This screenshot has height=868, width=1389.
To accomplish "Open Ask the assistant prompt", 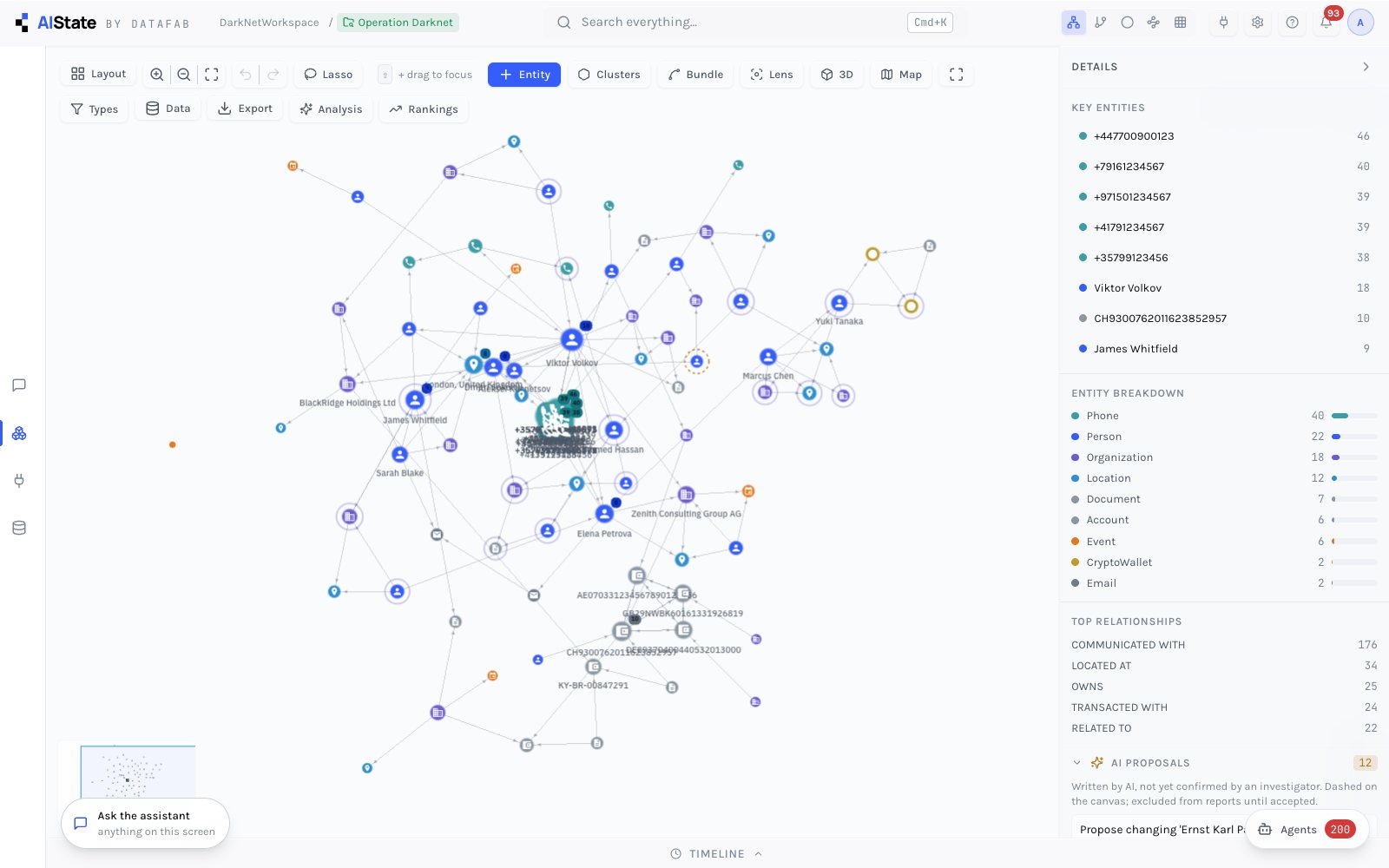I will (x=145, y=824).
